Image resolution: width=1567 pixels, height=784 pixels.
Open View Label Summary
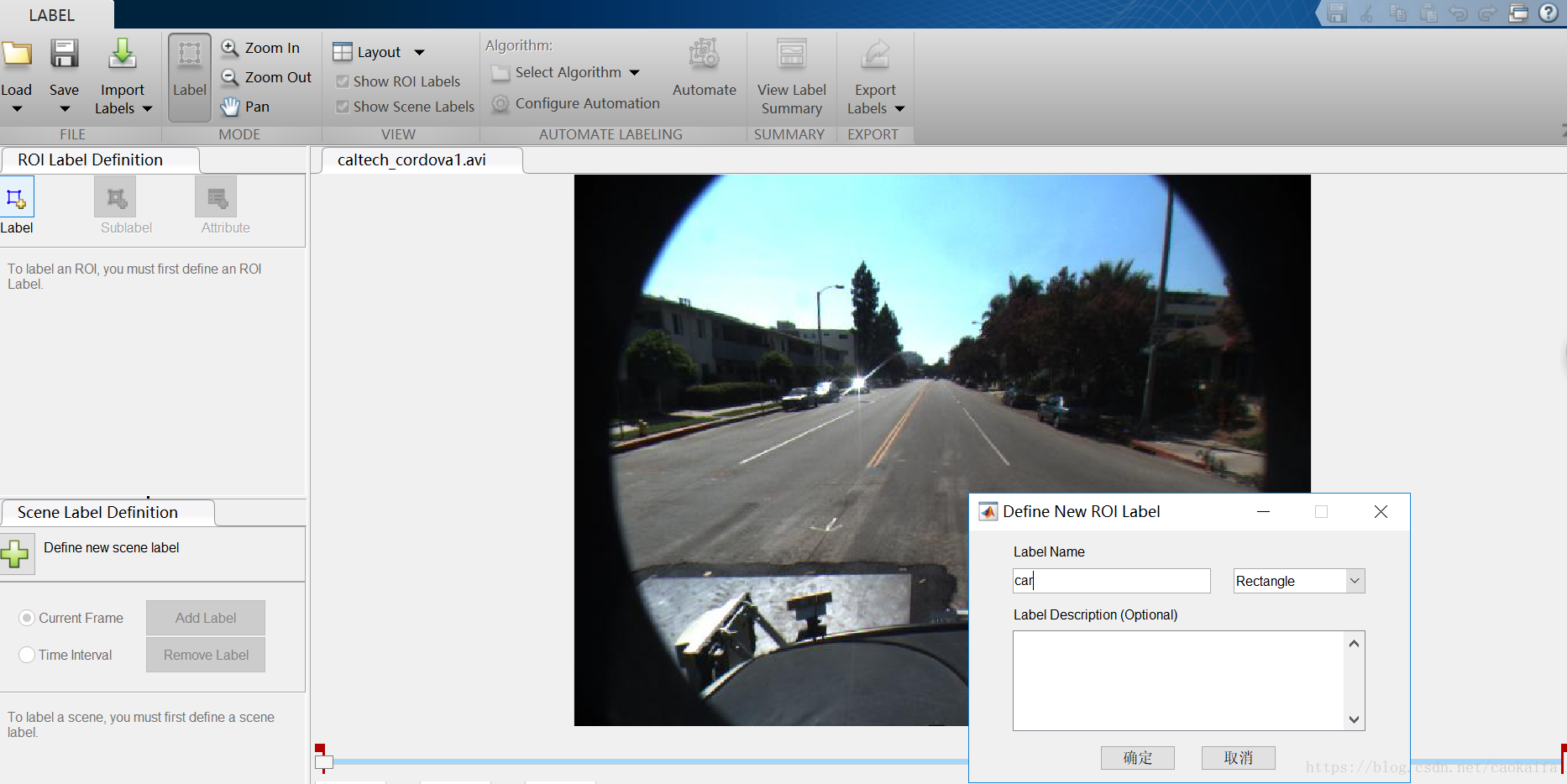pyautogui.click(x=792, y=78)
